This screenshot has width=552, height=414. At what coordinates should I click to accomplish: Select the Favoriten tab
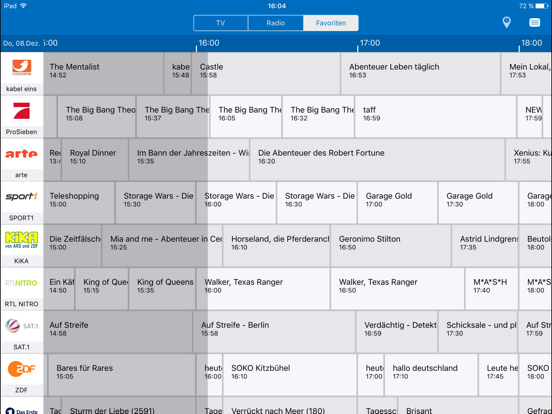coord(331,23)
